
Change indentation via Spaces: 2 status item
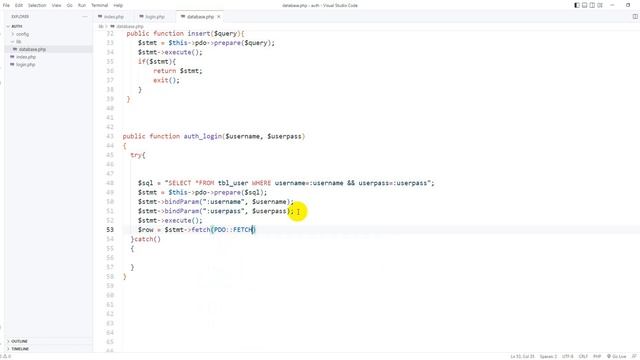tap(548, 356)
